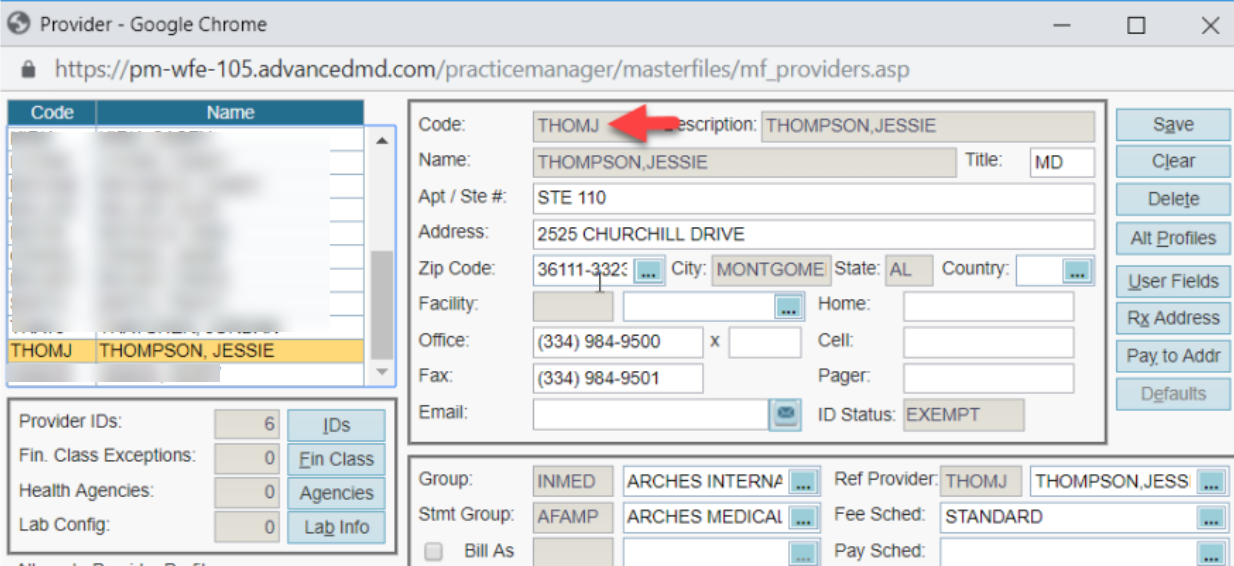This screenshot has width=1234, height=566.
Task: Click the Office phone field
Action: [618, 342]
